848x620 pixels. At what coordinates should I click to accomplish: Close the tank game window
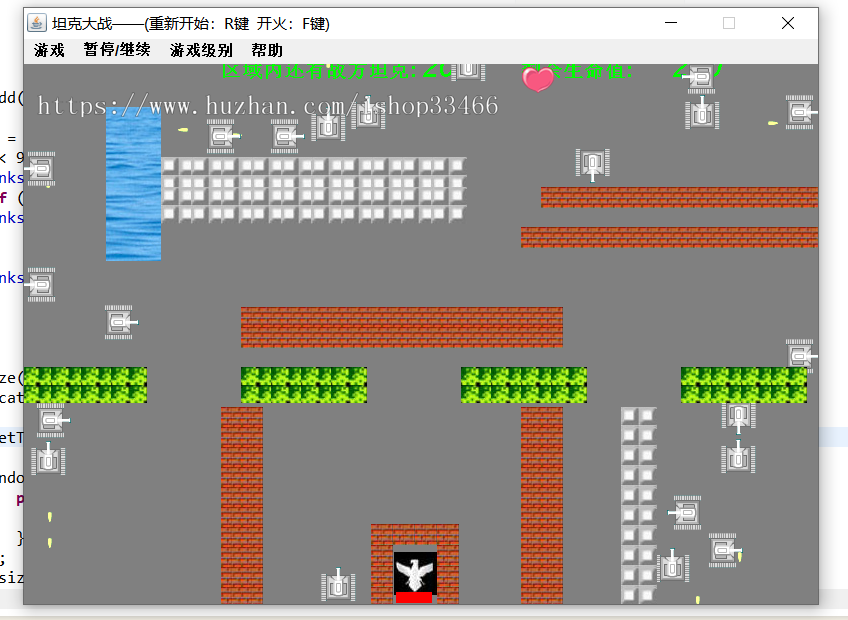(788, 23)
